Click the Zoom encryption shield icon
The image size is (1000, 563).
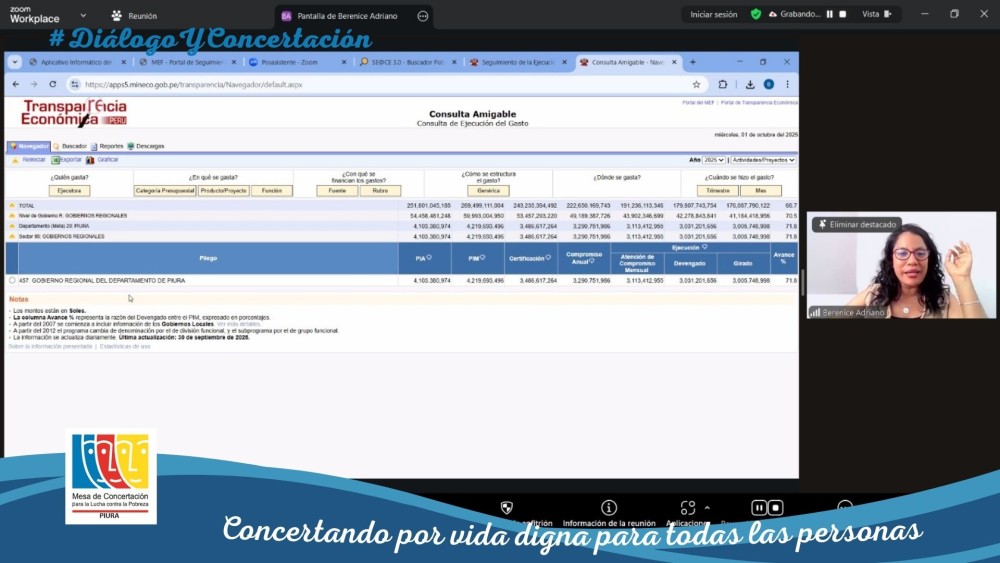[507, 508]
